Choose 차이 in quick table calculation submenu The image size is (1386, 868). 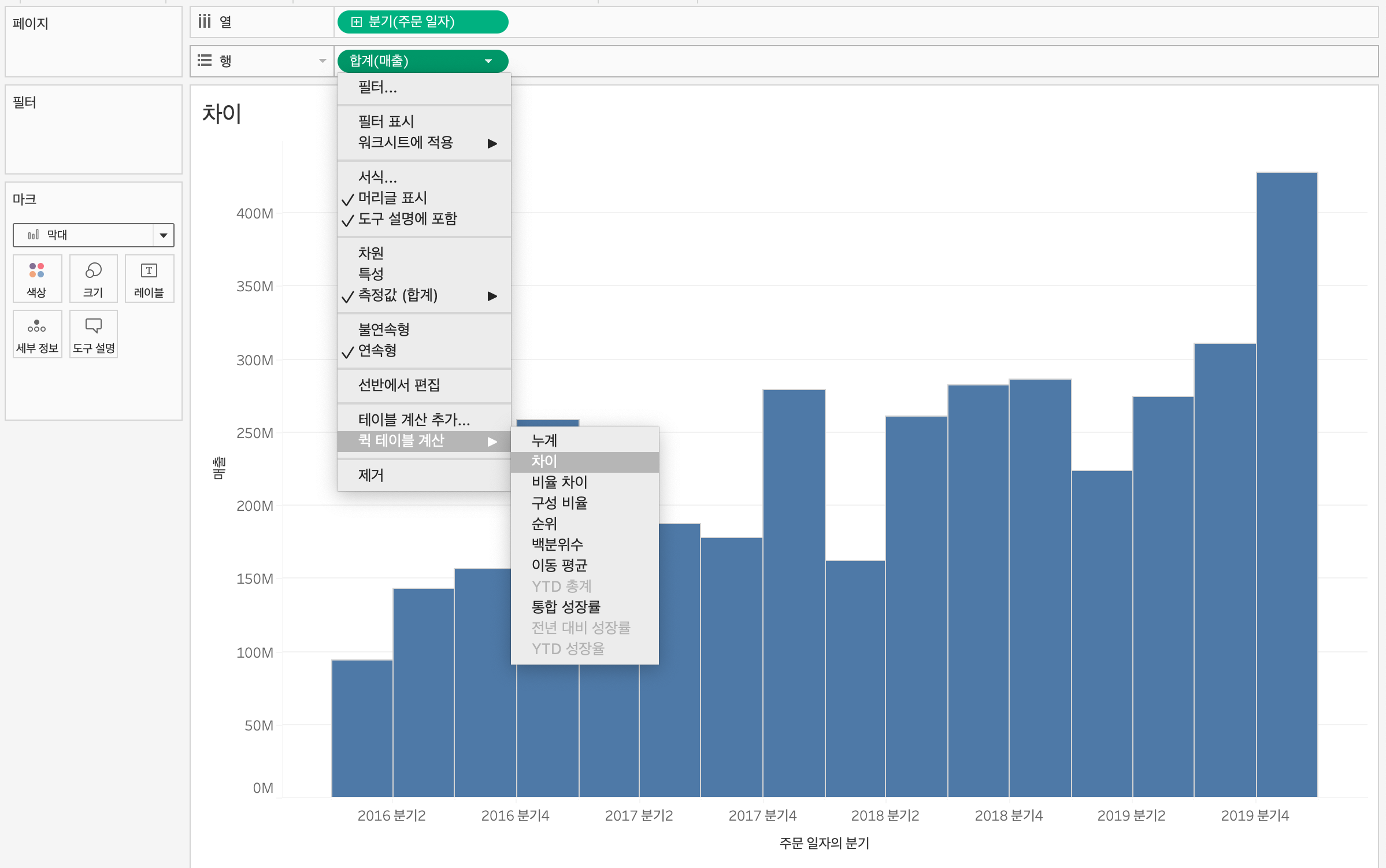coord(544,462)
